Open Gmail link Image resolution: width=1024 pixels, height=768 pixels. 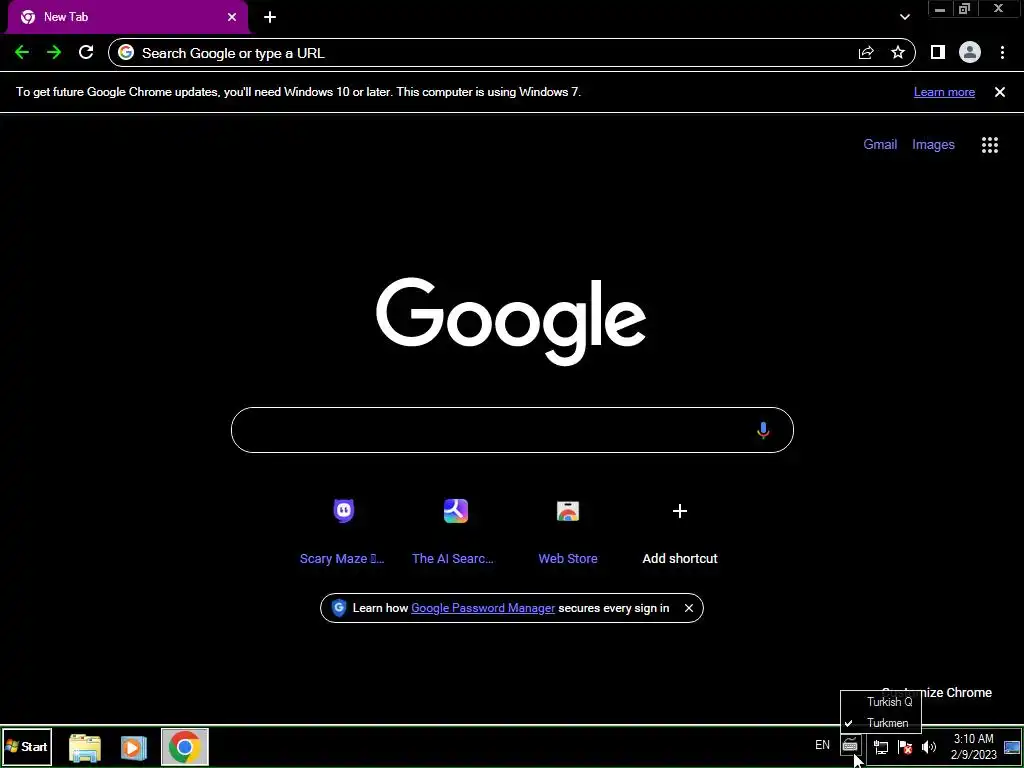point(880,144)
